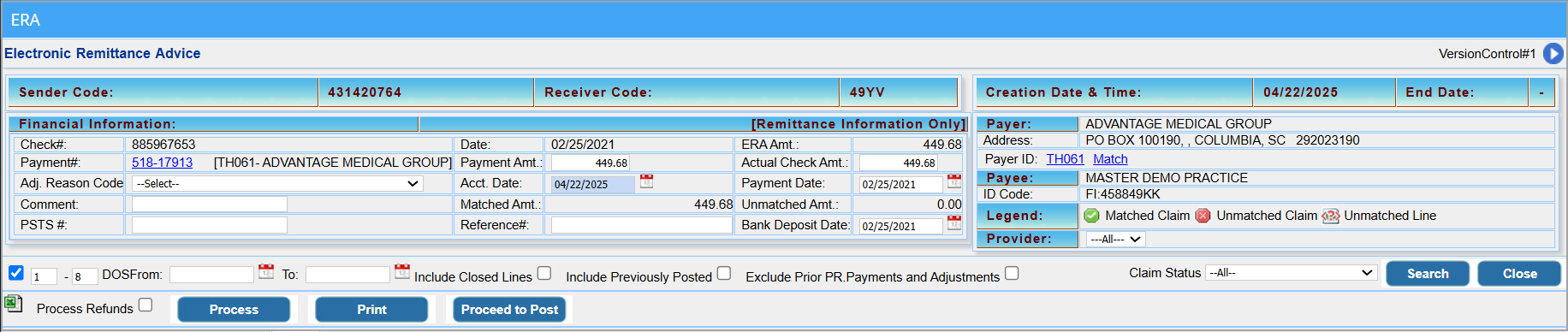Click the Electronic Remittance Advice heading
This screenshot has width=1568, height=332.
tap(103, 53)
